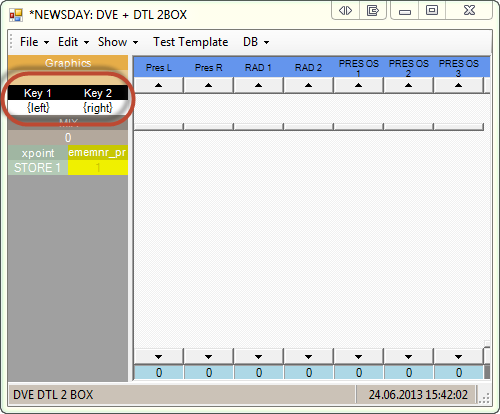Select the Graphics header
This screenshot has width=500, height=414.
[x=68, y=63]
